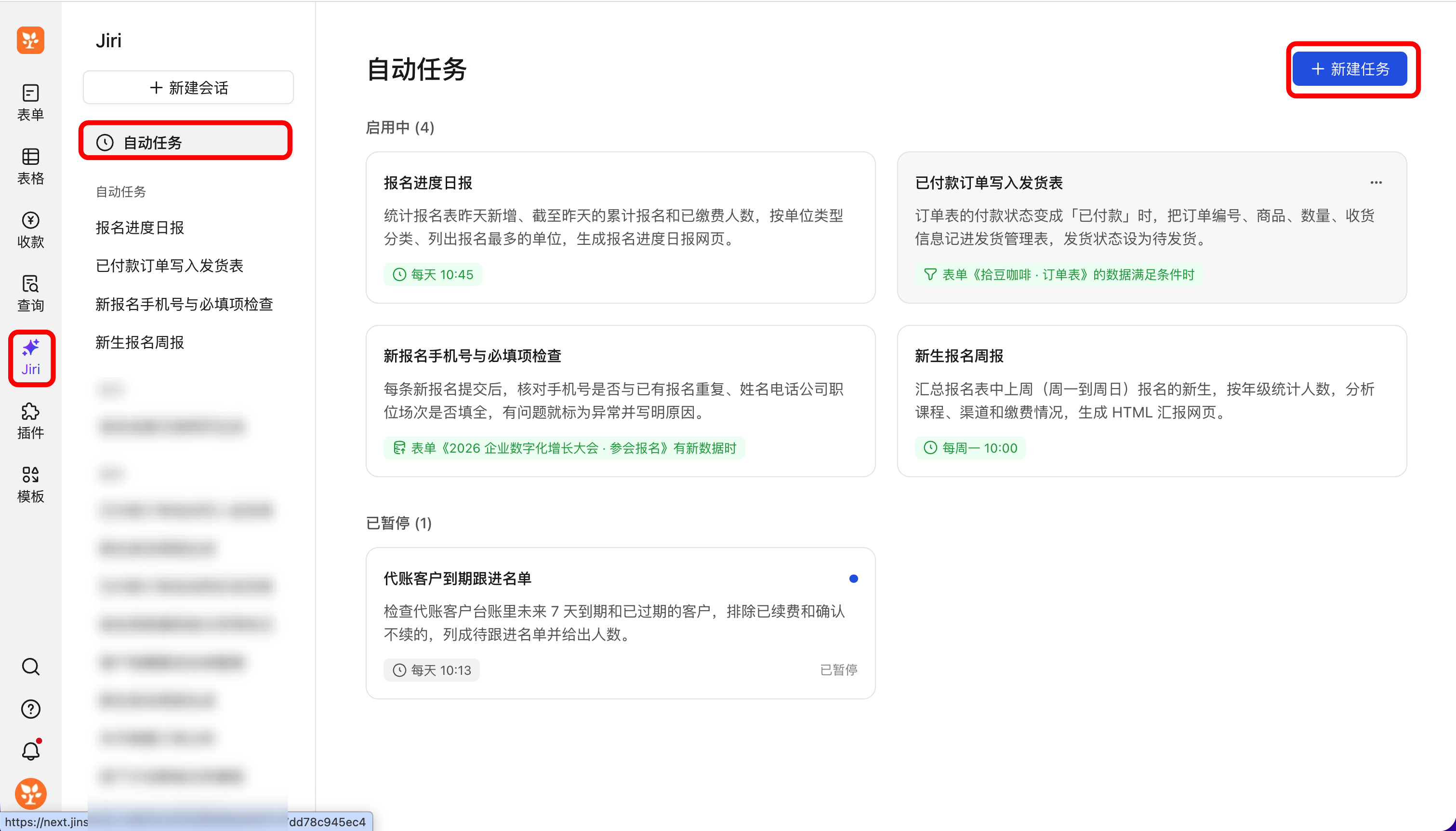Click the 拾豆咖啡 · 订单表 condition trigger tag
This screenshot has height=831, width=1456.
[x=1059, y=275]
